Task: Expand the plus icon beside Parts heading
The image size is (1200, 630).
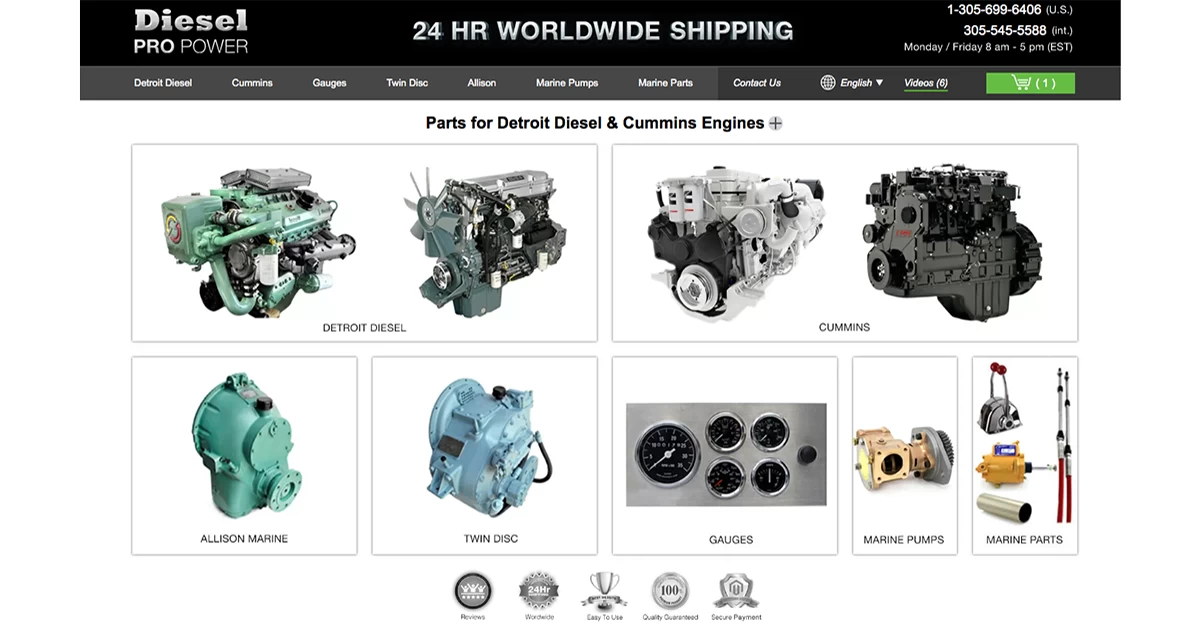Action: pyautogui.click(x=775, y=123)
